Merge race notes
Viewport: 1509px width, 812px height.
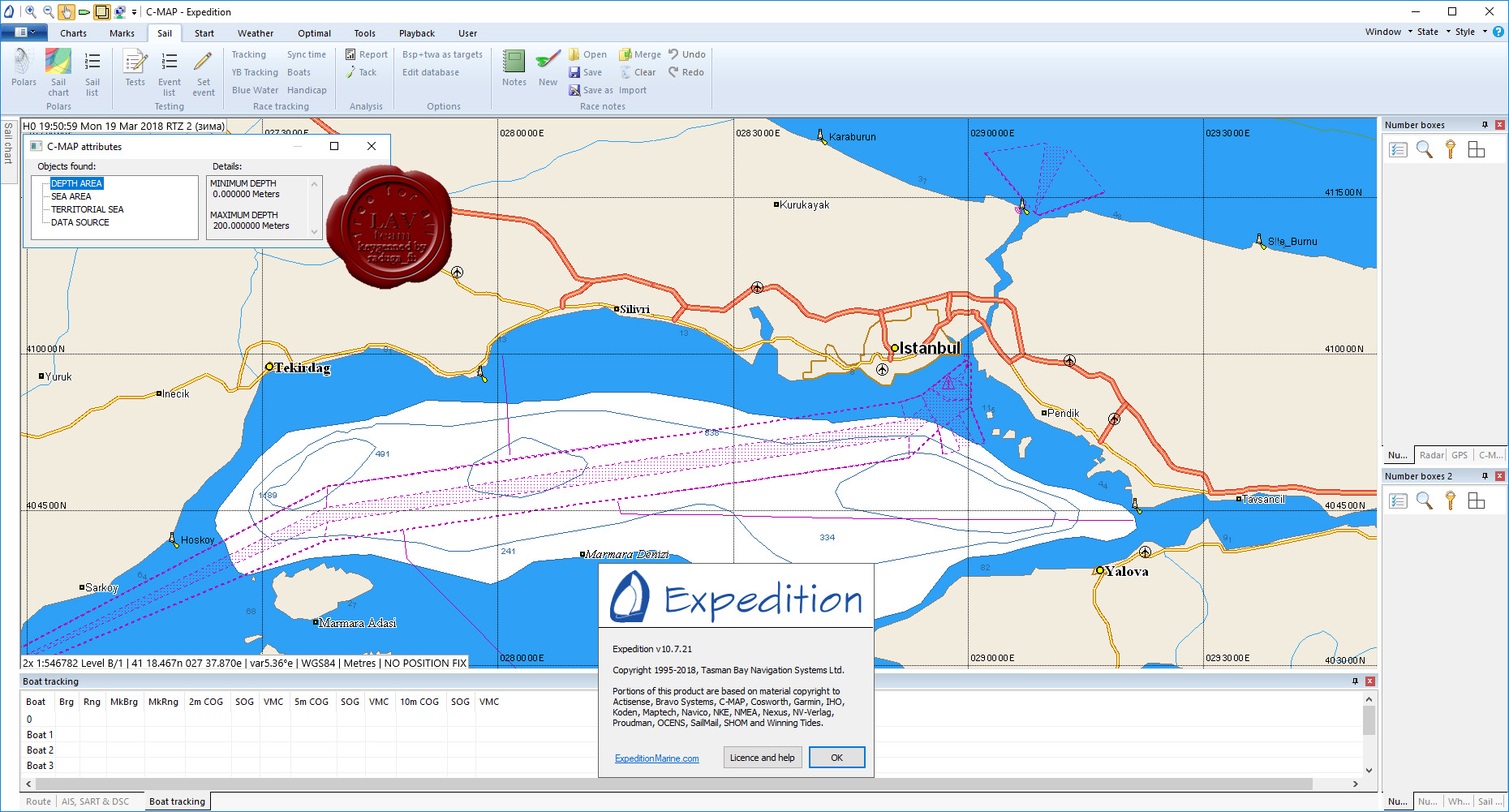pos(640,54)
